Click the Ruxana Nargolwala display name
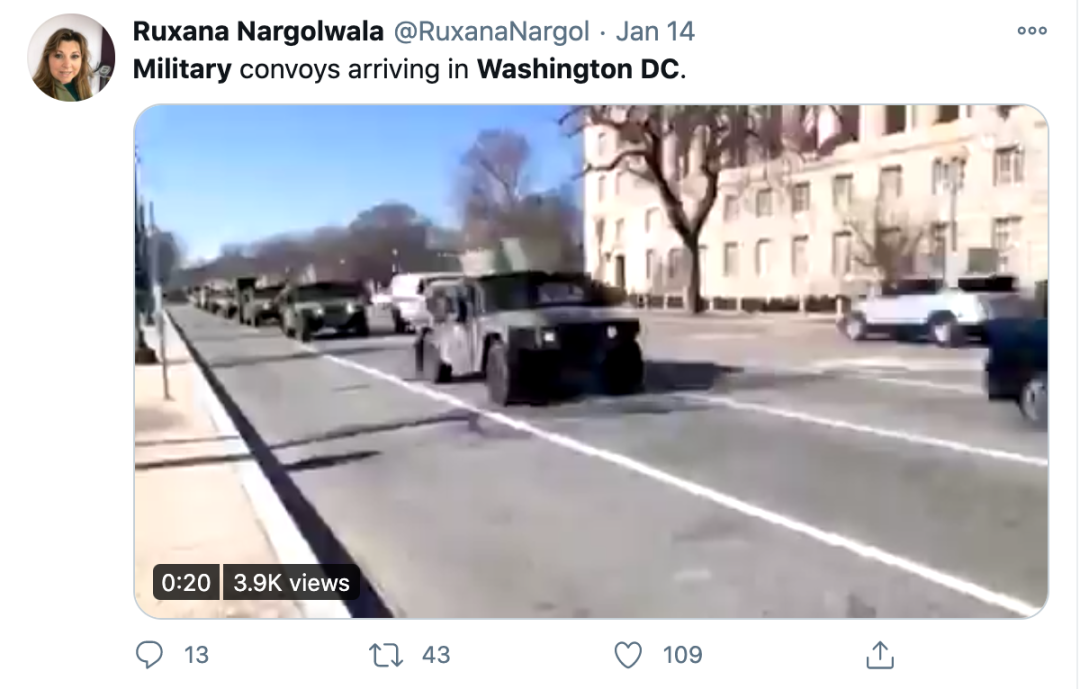 (258, 32)
